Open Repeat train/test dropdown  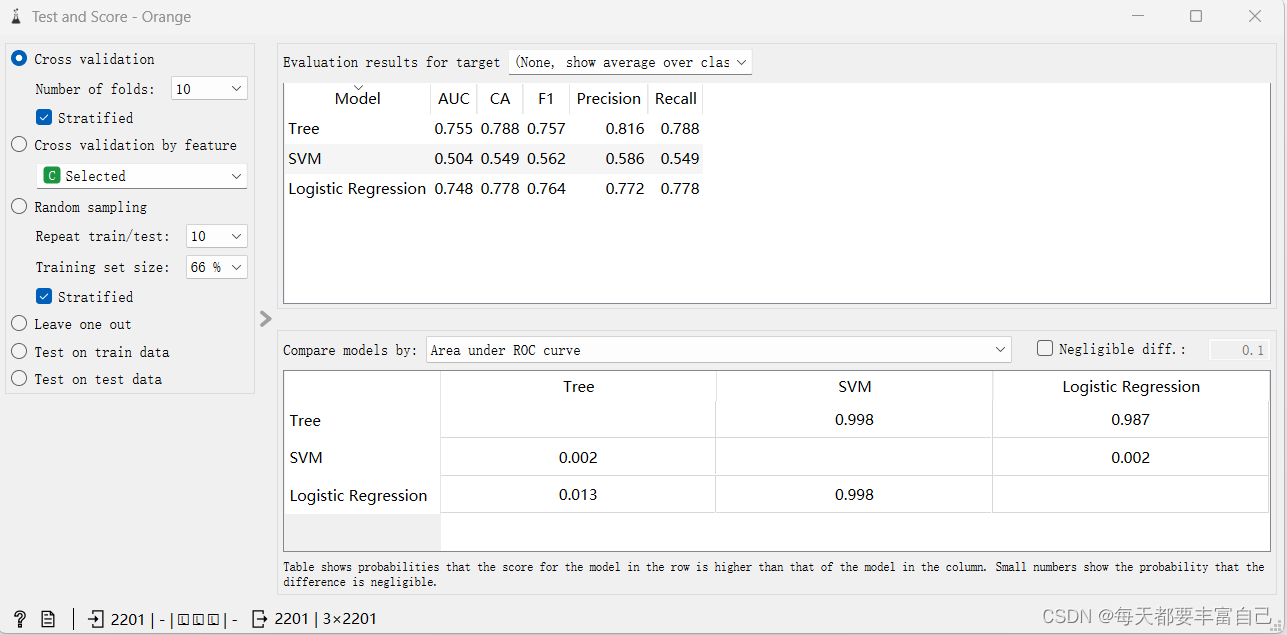tap(217, 236)
